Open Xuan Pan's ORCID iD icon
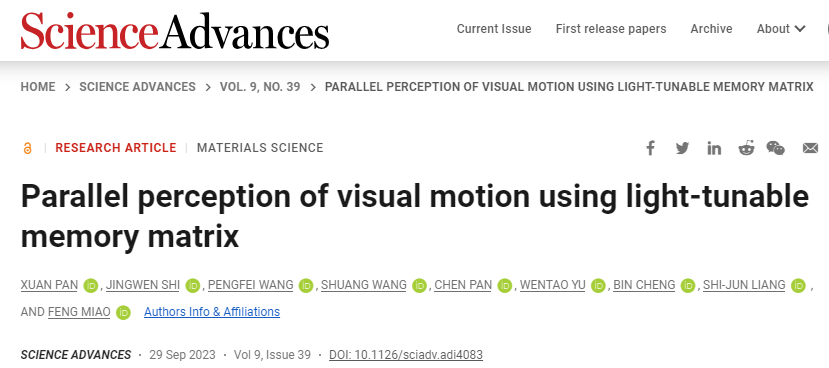Screen dimensions: 829x368 (91, 286)
